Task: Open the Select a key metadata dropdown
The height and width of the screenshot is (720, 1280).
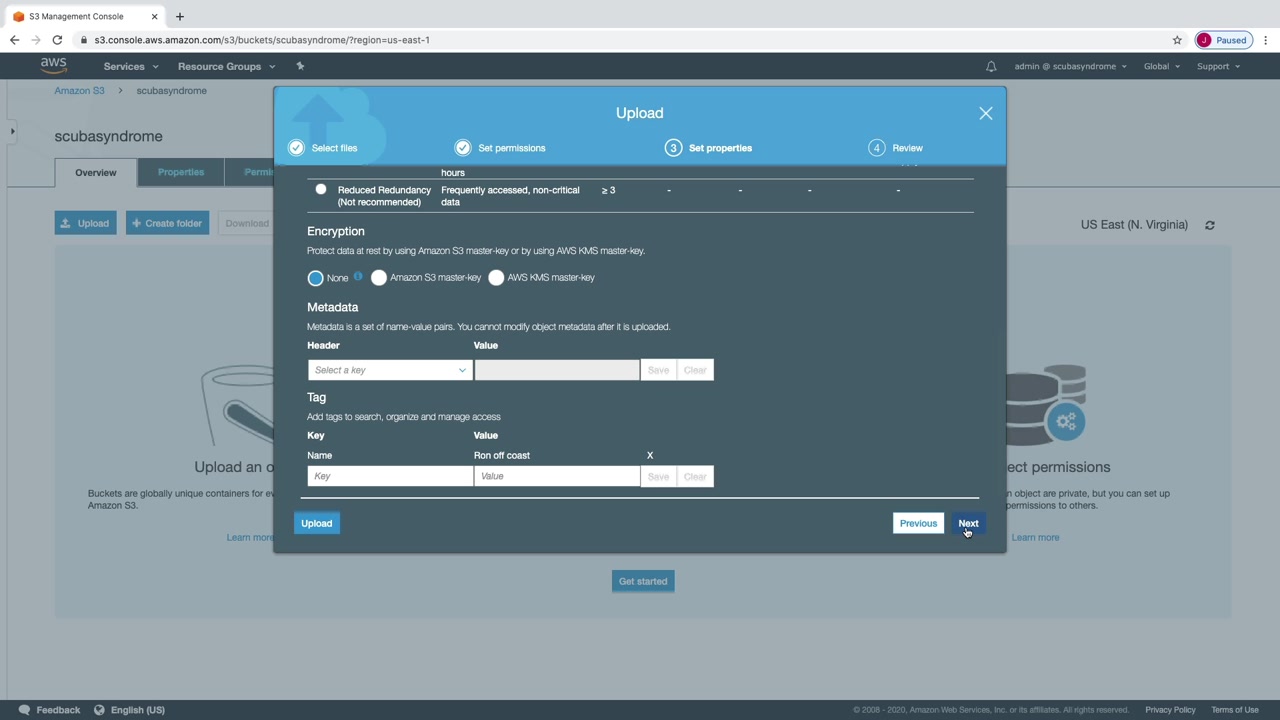Action: coord(390,370)
